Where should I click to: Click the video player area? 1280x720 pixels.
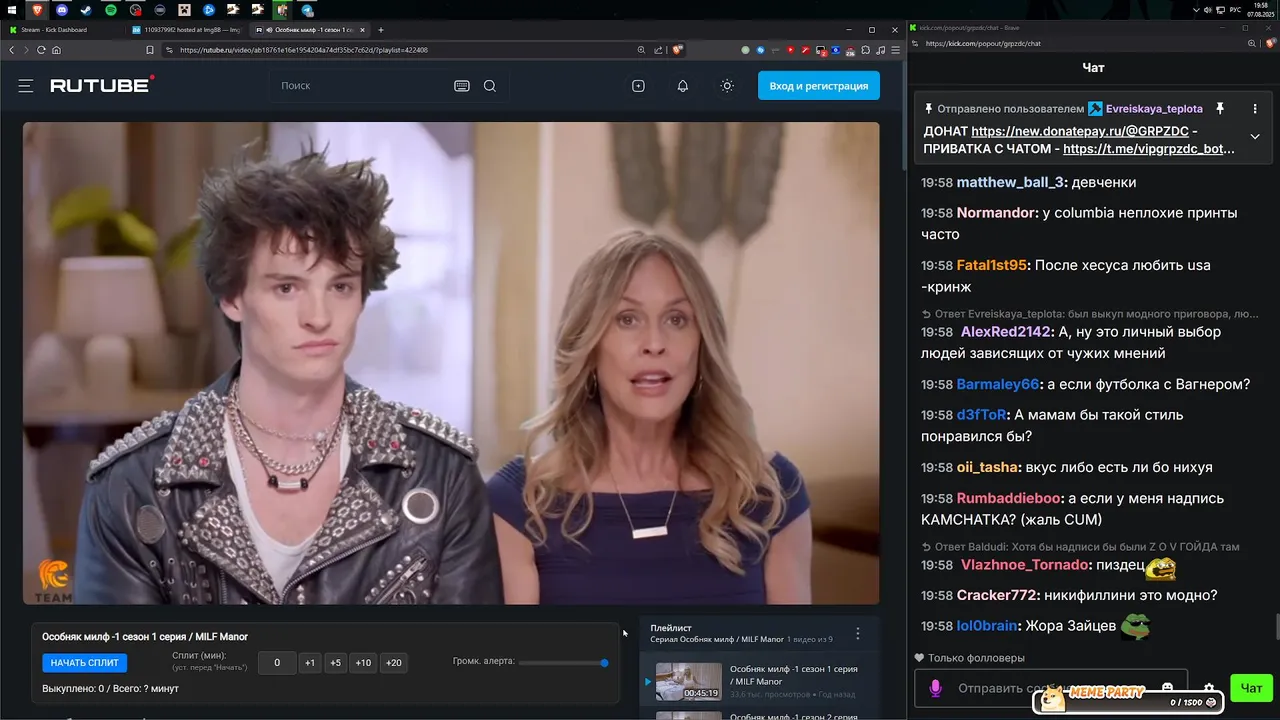(x=451, y=363)
